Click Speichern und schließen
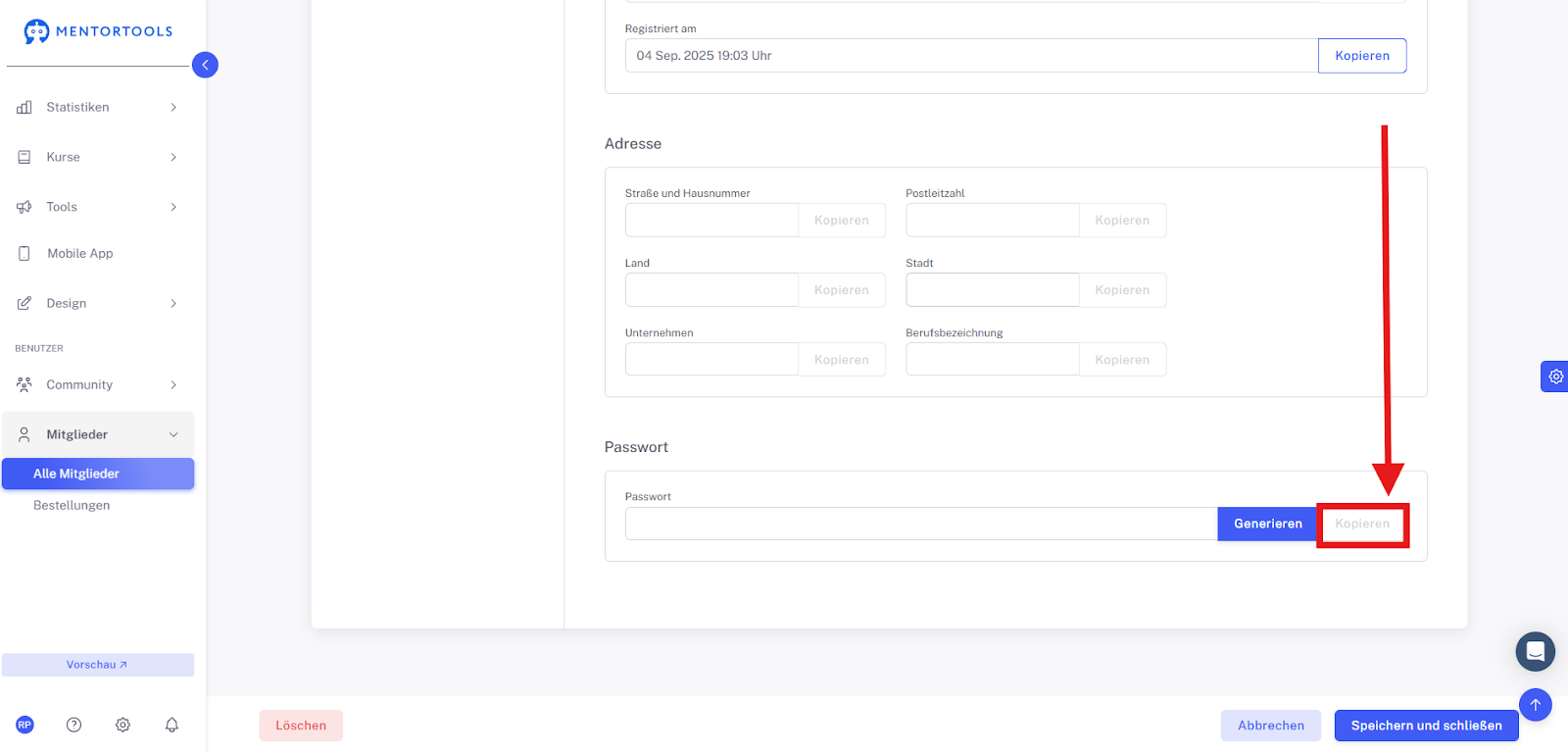The height and width of the screenshot is (753, 1568). point(1426,726)
